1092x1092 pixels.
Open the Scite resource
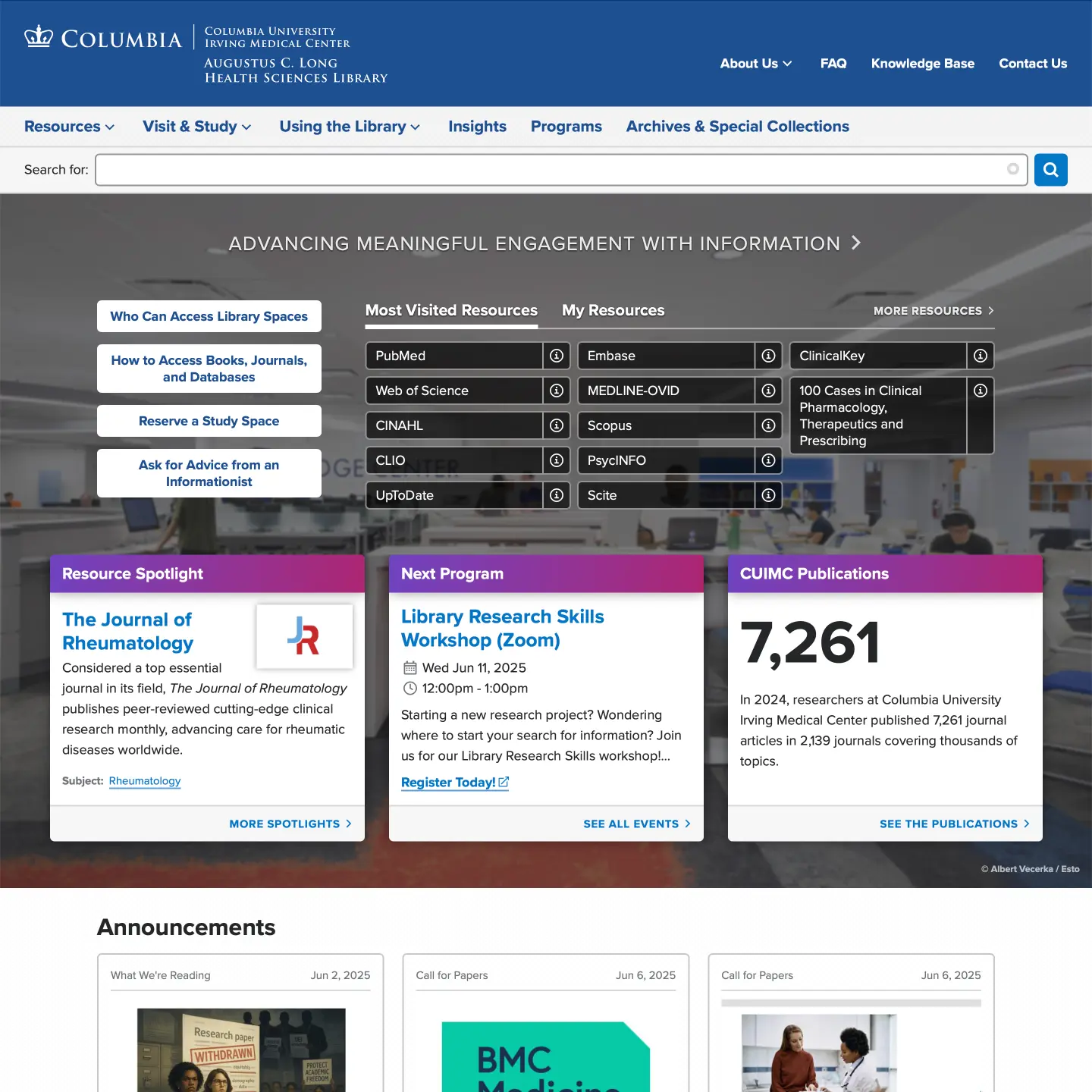(666, 495)
